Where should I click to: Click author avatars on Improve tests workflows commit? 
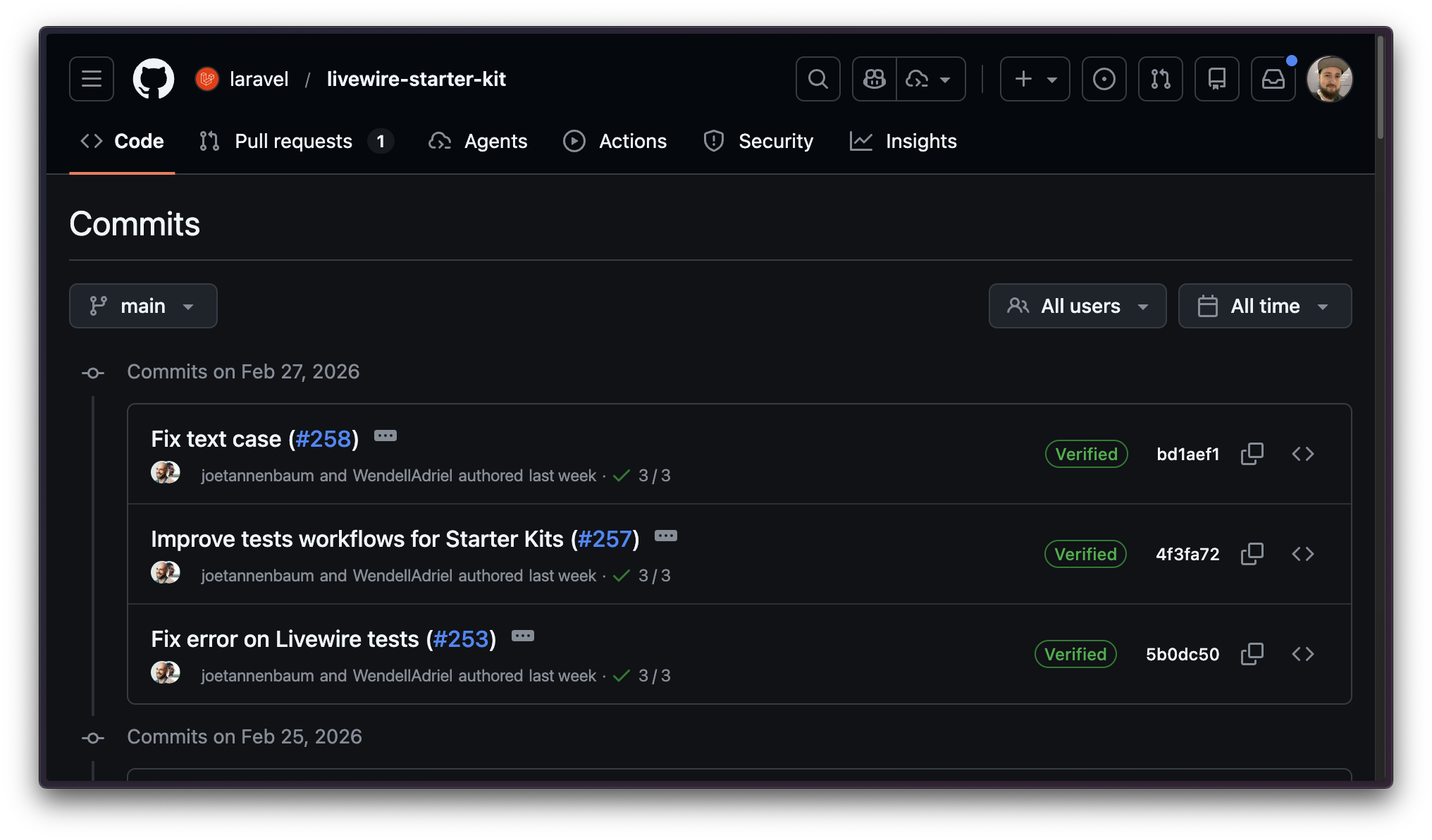[x=166, y=572]
